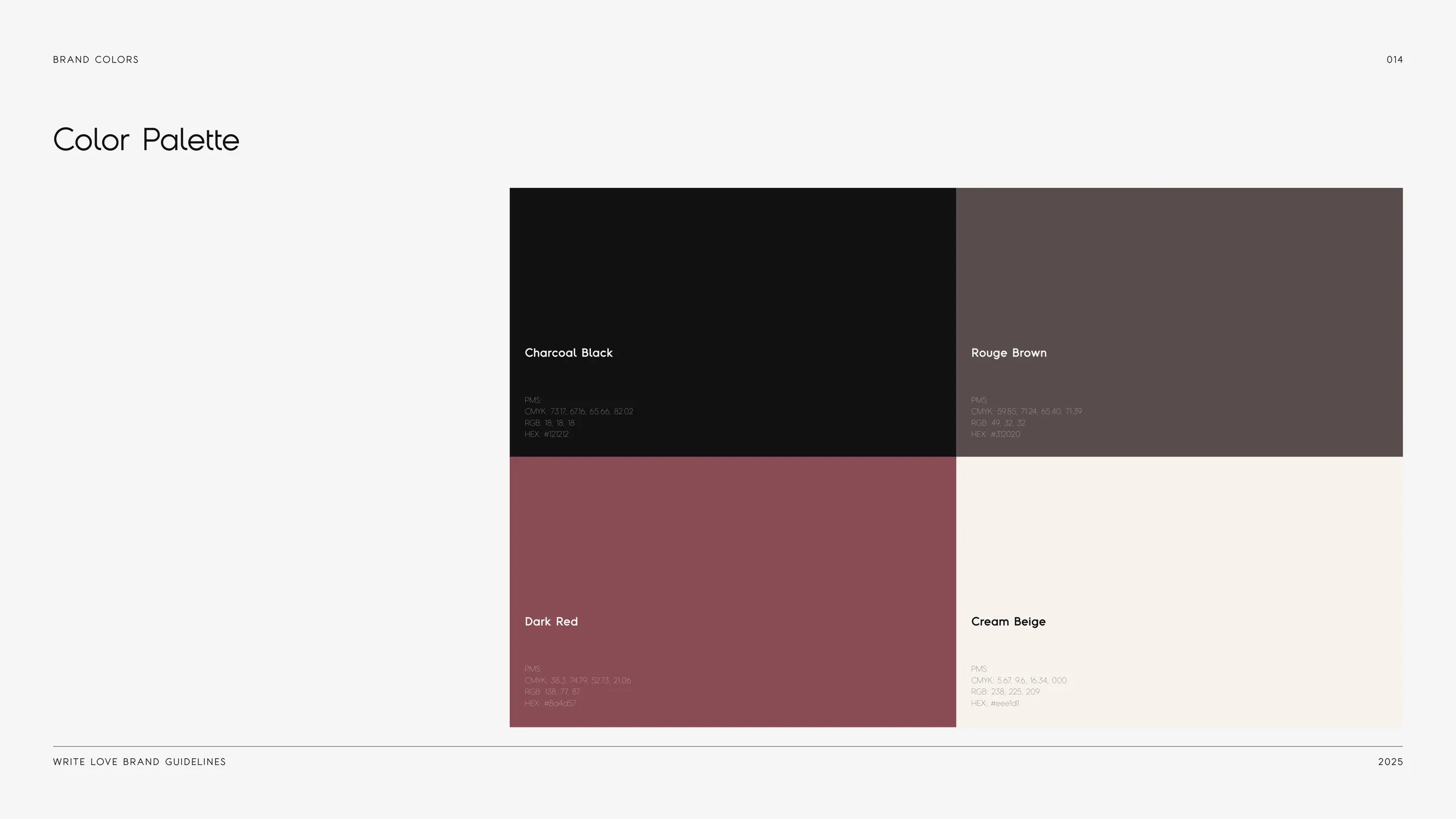
Task: Select the Dark Red color swatch
Action: tap(733, 591)
